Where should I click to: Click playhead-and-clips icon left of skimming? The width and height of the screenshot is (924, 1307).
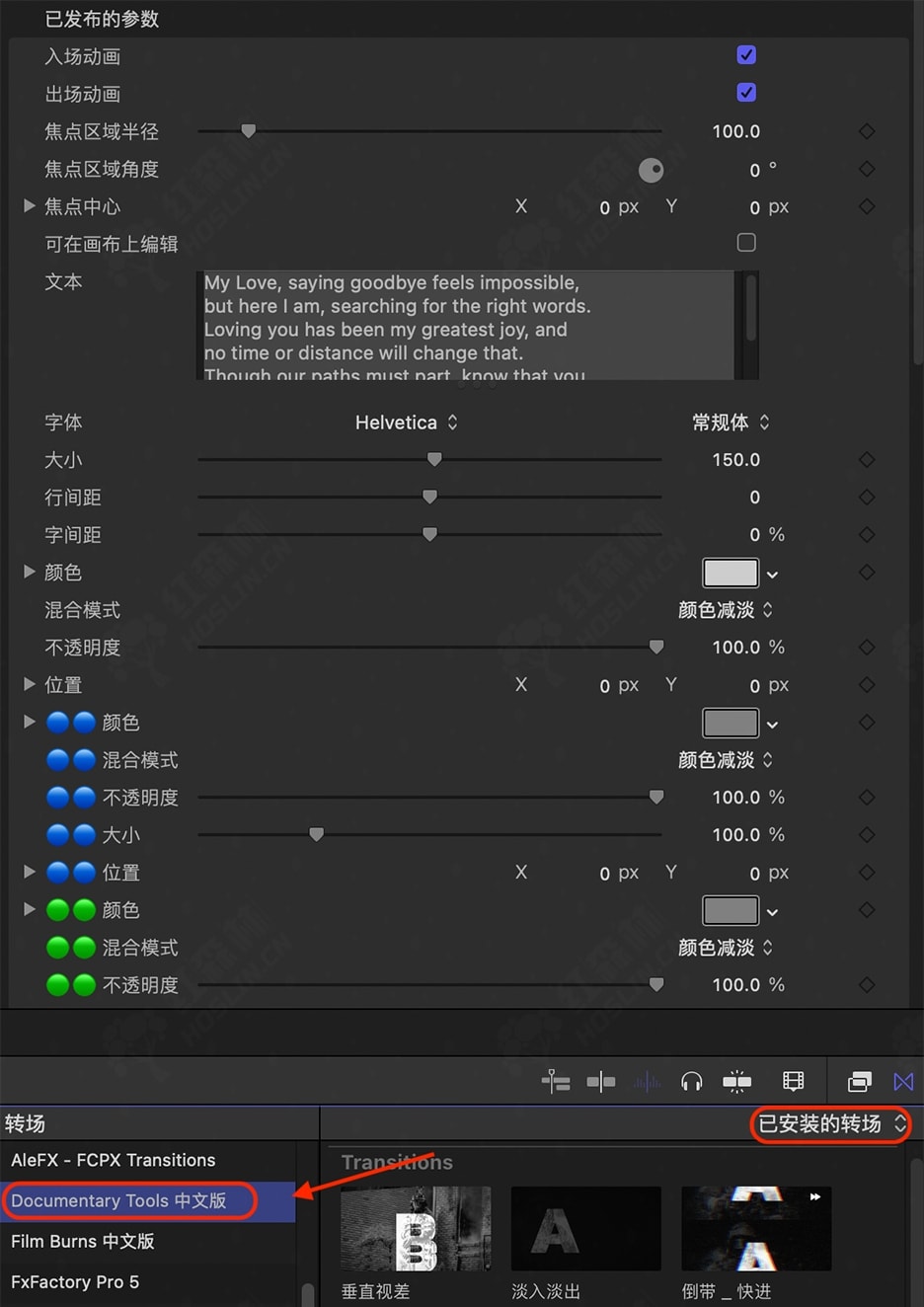(x=556, y=1082)
